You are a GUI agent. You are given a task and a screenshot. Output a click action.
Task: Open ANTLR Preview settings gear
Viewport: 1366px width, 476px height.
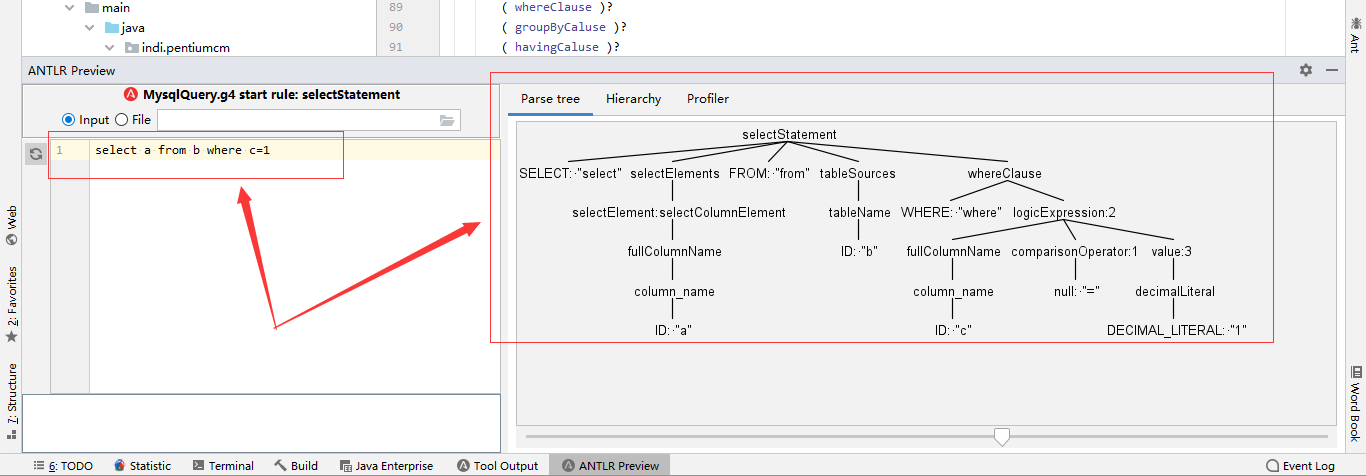tap(1306, 70)
